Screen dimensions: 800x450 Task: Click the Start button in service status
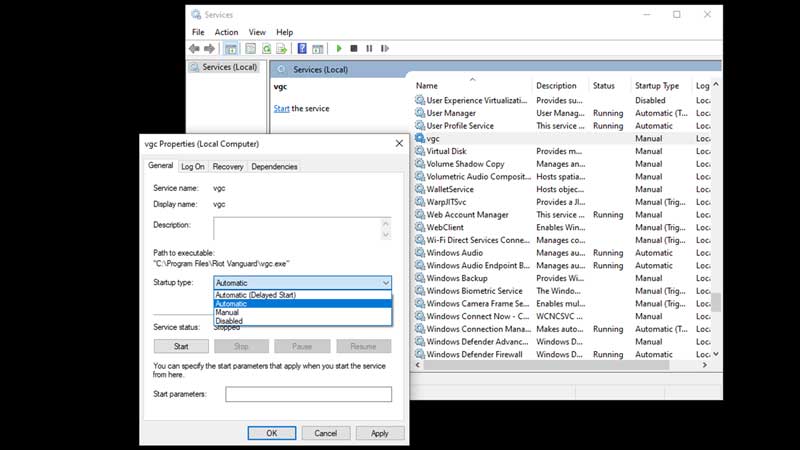pyautogui.click(x=181, y=346)
